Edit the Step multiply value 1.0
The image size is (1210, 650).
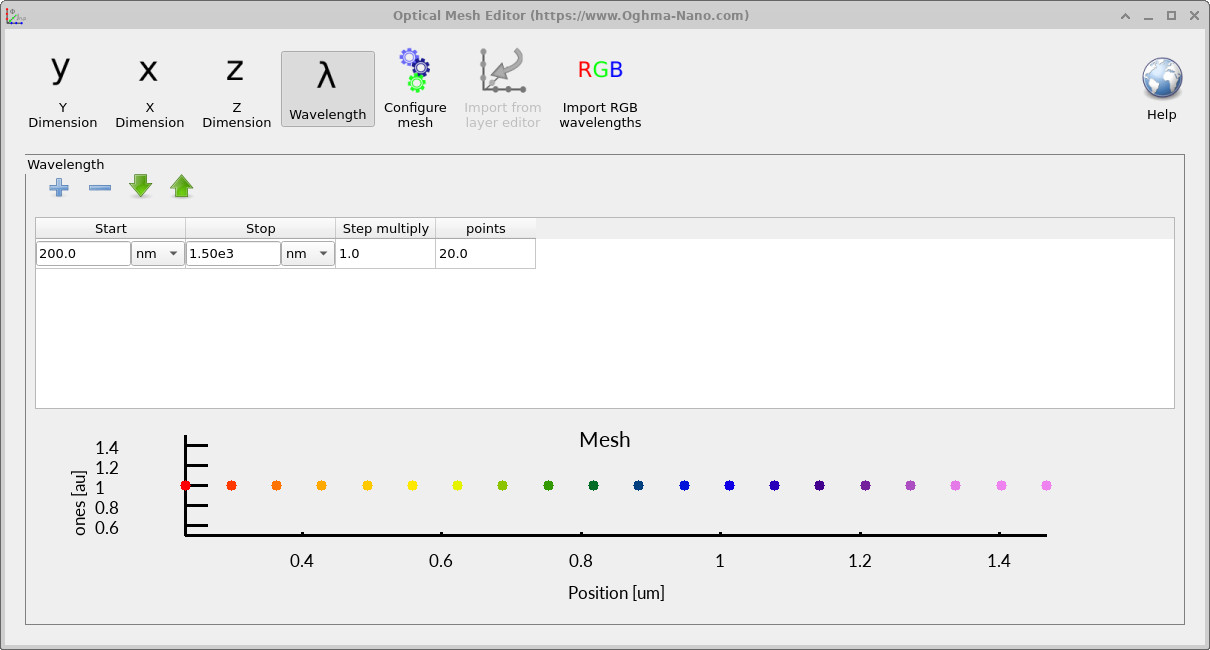[x=385, y=253]
